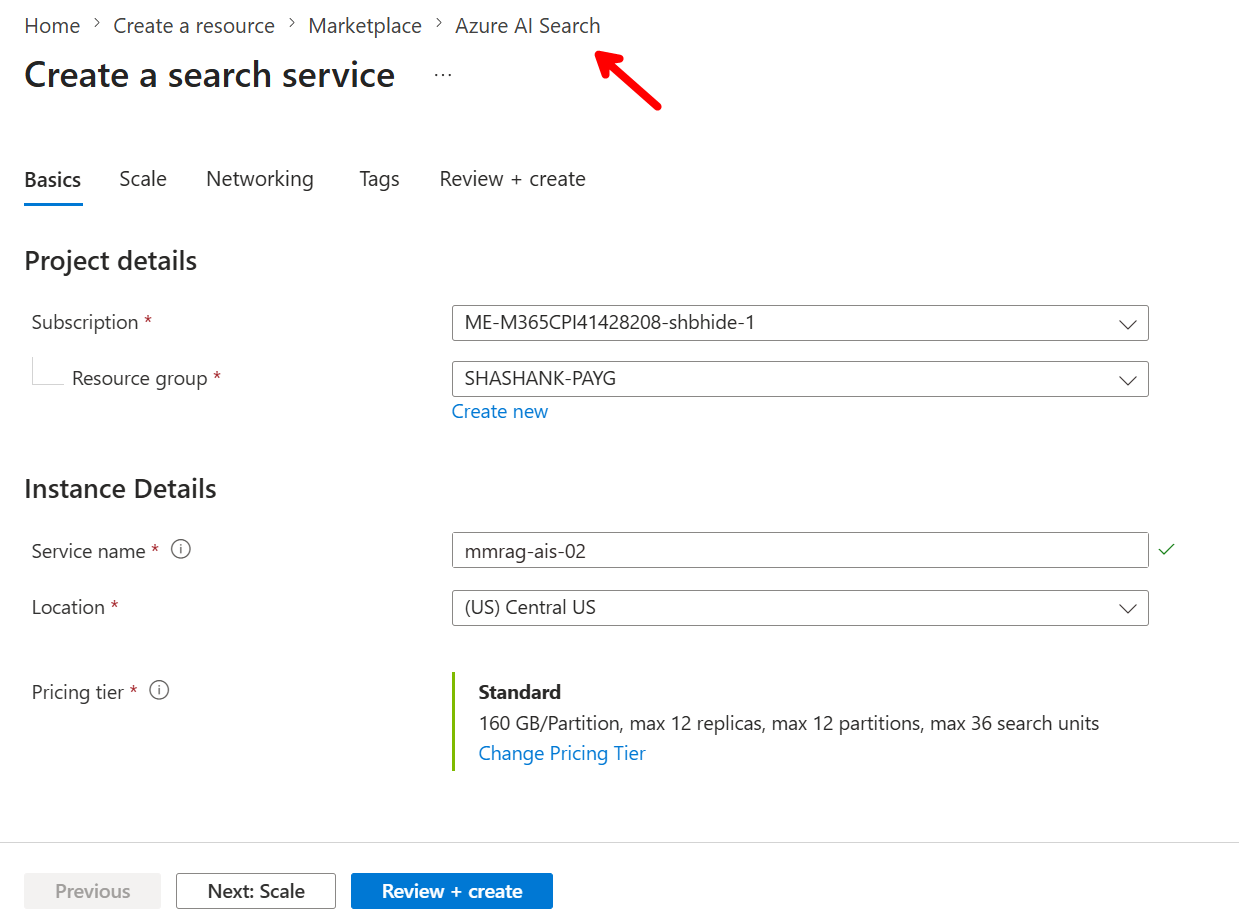The height and width of the screenshot is (917, 1239).
Task: Click the pricing tier description mentioning 160 GB/Partition
Action: [x=789, y=723]
